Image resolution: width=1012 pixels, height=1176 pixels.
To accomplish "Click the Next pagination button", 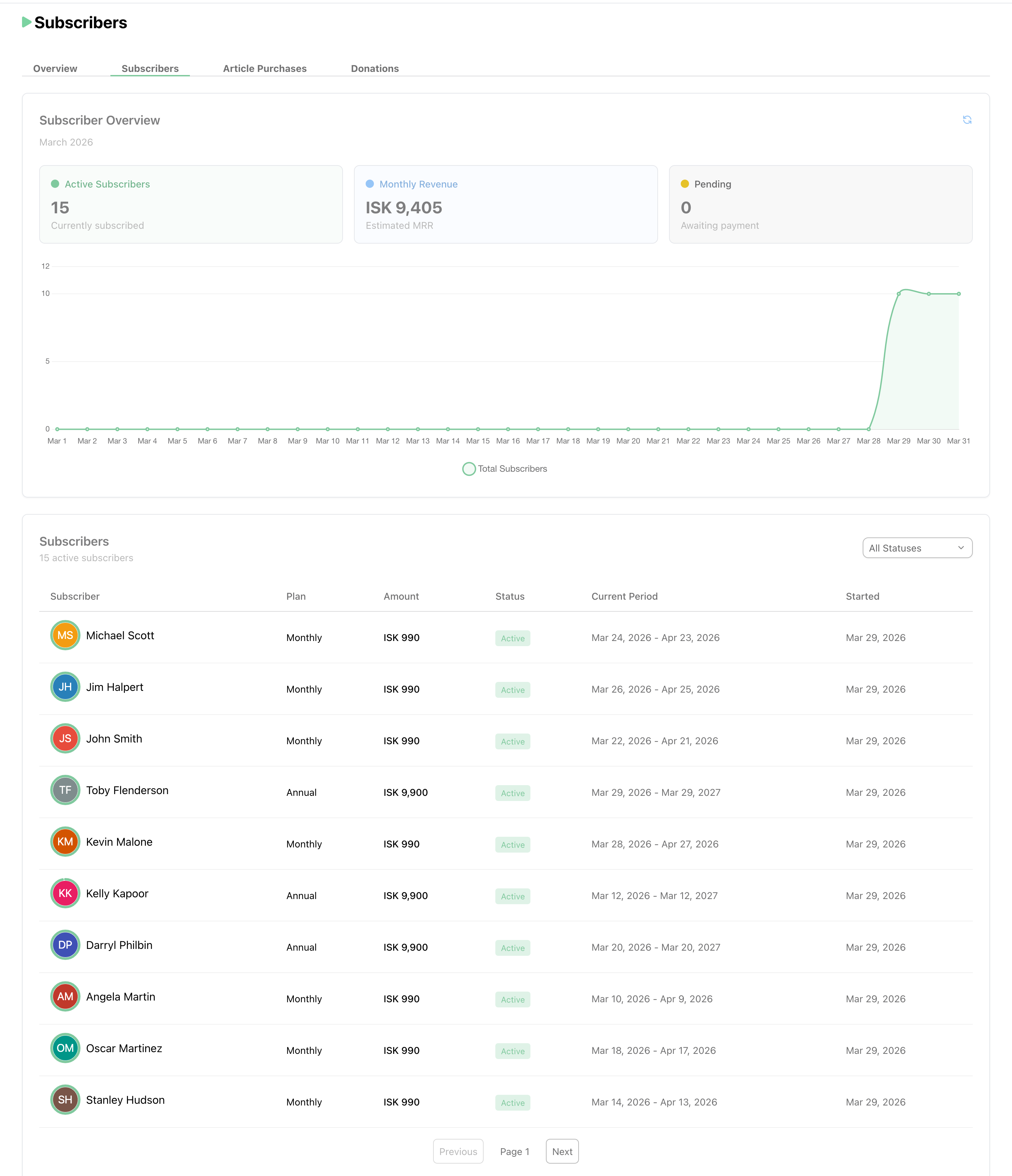I will point(562,1151).
